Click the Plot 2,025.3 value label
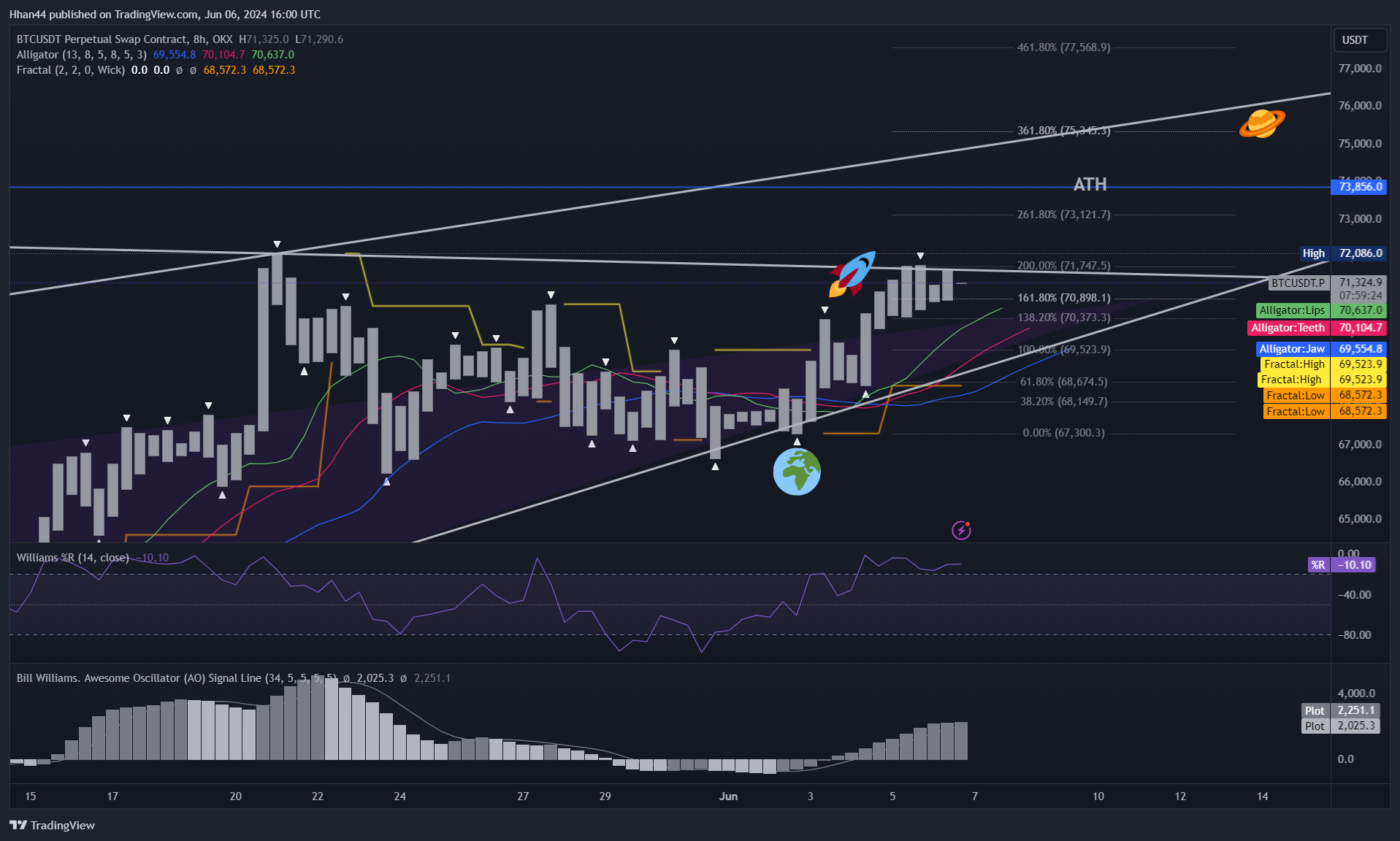Viewport: 1400px width, 841px height. [x=1341, y=726]
